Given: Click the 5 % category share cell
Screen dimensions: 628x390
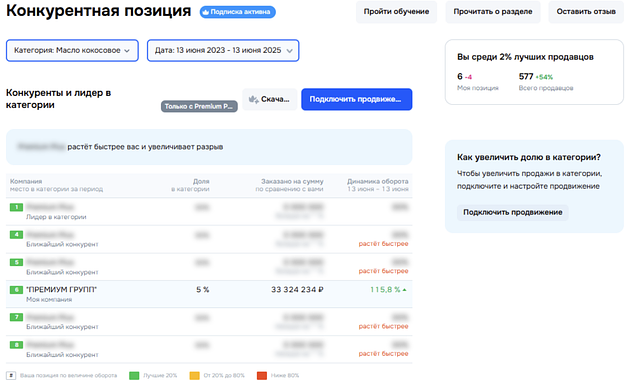Looking at the screenshot, I should [x=203, y=289].
